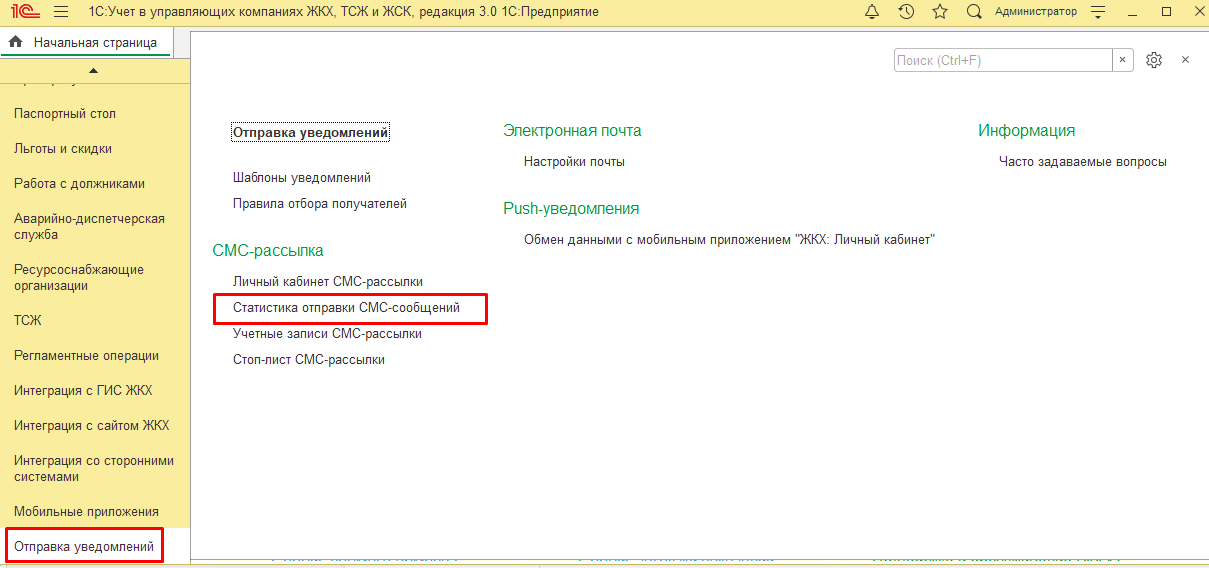This screenshot has width=1209, height=568.
Task: Open favorites star icon
Action: [x=940, y=12]
